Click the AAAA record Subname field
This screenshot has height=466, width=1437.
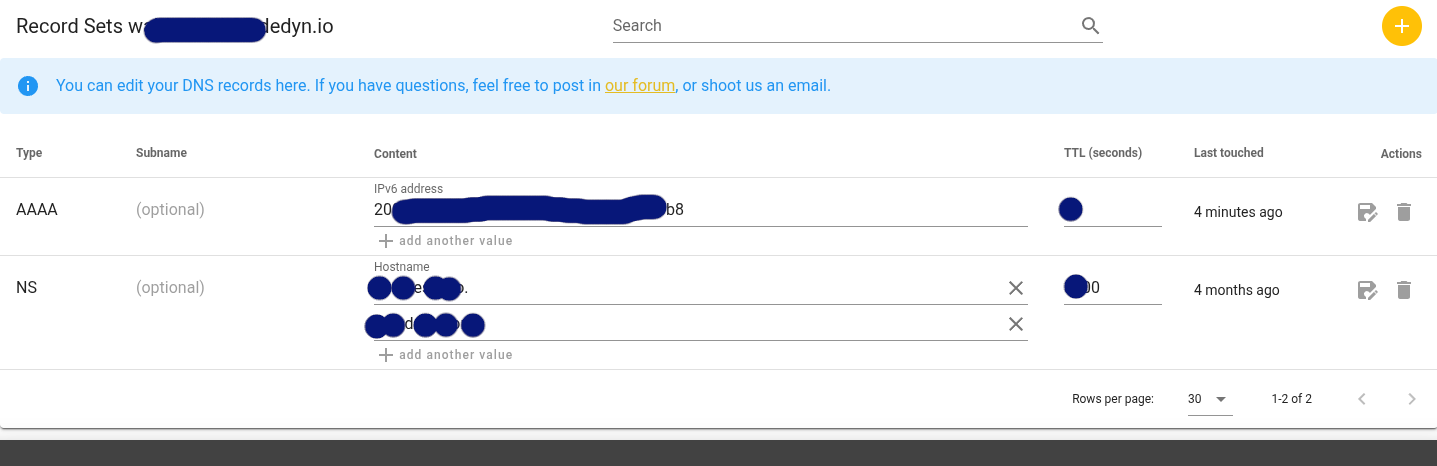coord(240,210)
